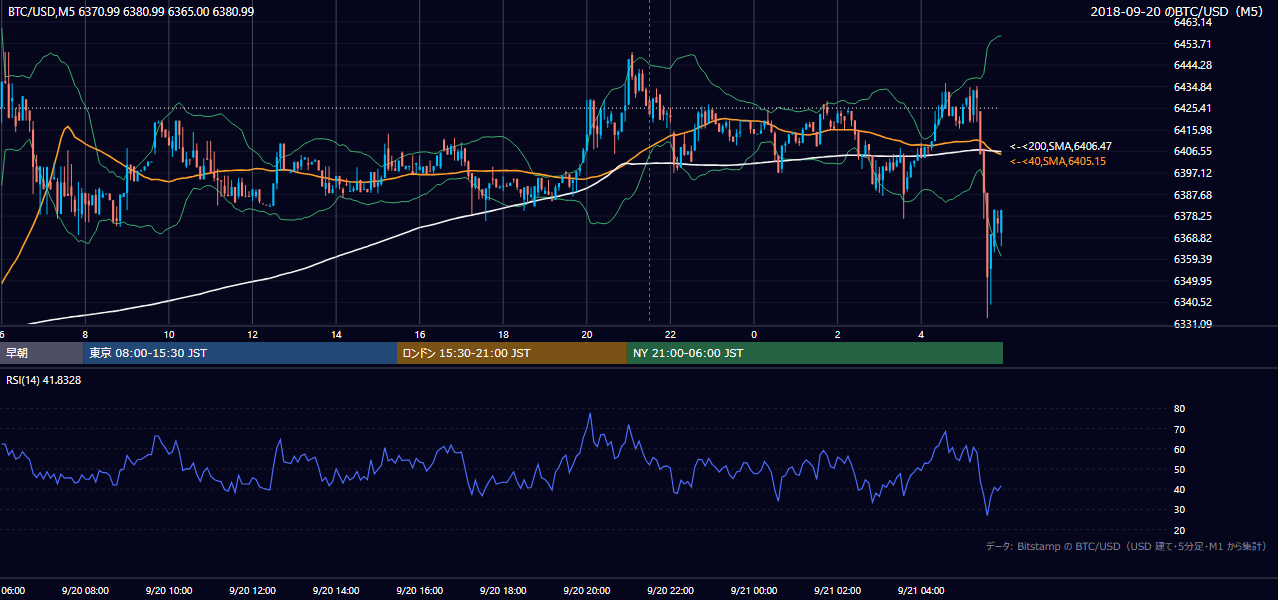Click hour label 8 under price chart
The image size is (1278, 600).
coord(85,335)
